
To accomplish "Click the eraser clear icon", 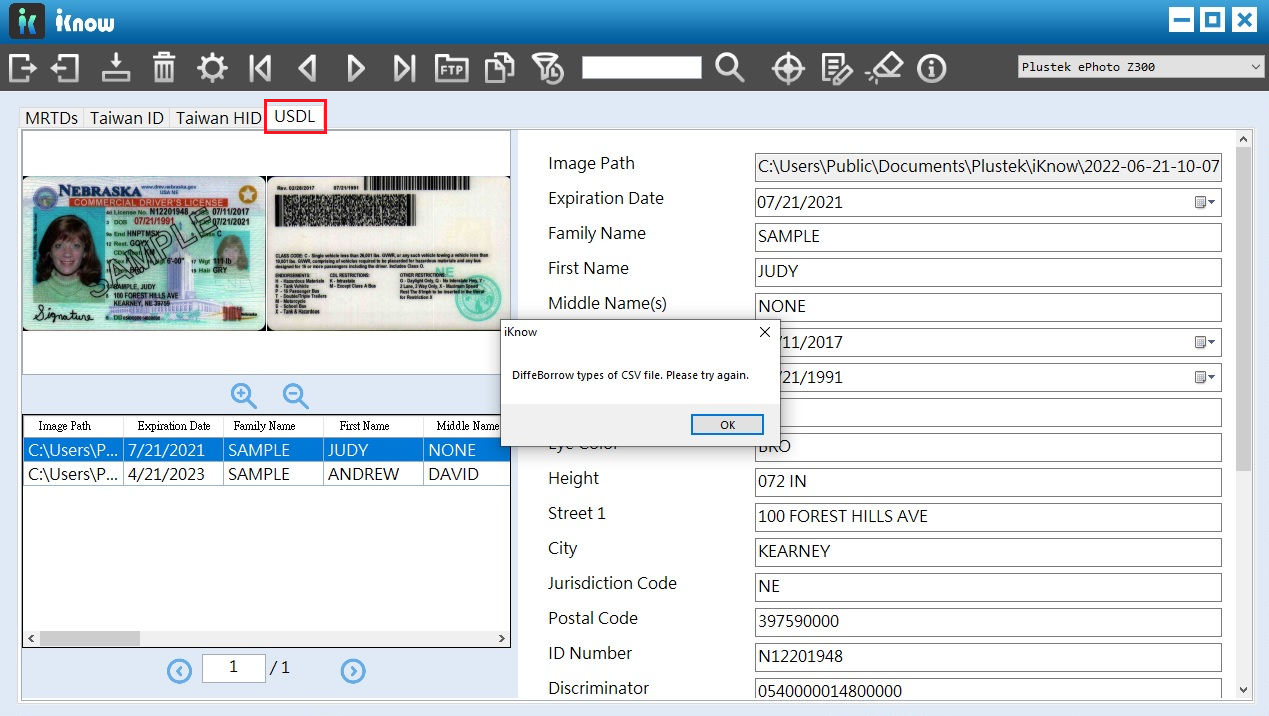I will [884, 68].
